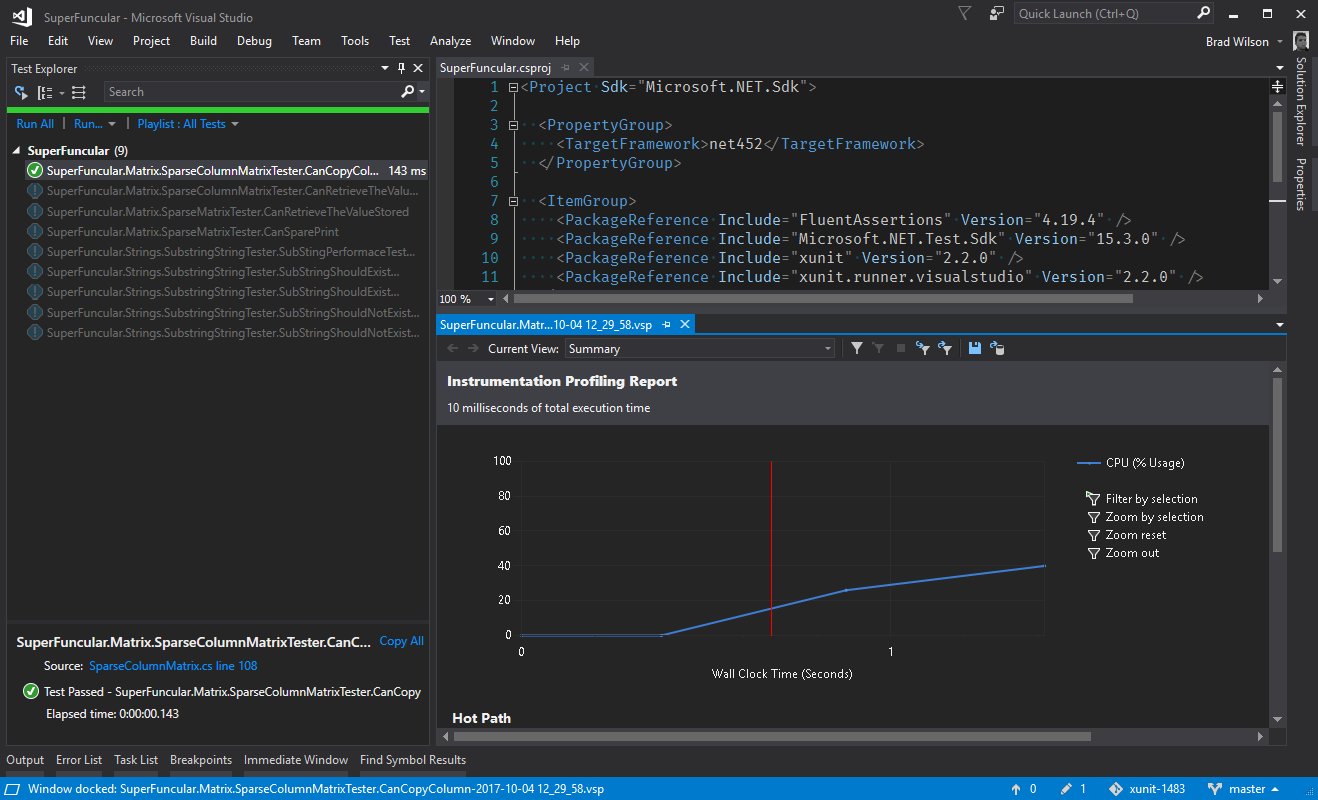Close the Test Explorer panel
The width and height of the screenshot is (1318, 800).
coord(418,68)
